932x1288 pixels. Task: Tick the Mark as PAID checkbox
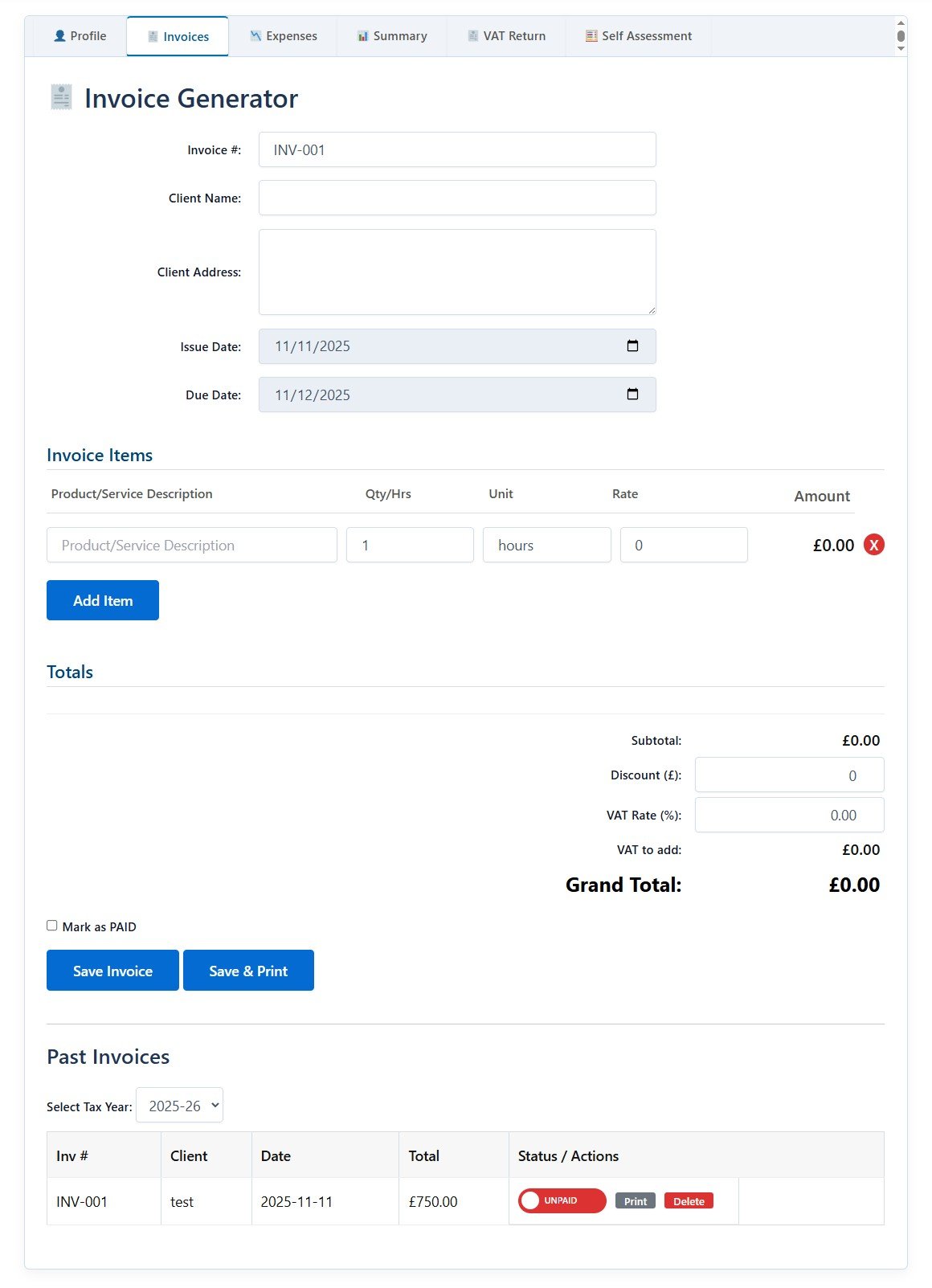(x=52, y=926)
